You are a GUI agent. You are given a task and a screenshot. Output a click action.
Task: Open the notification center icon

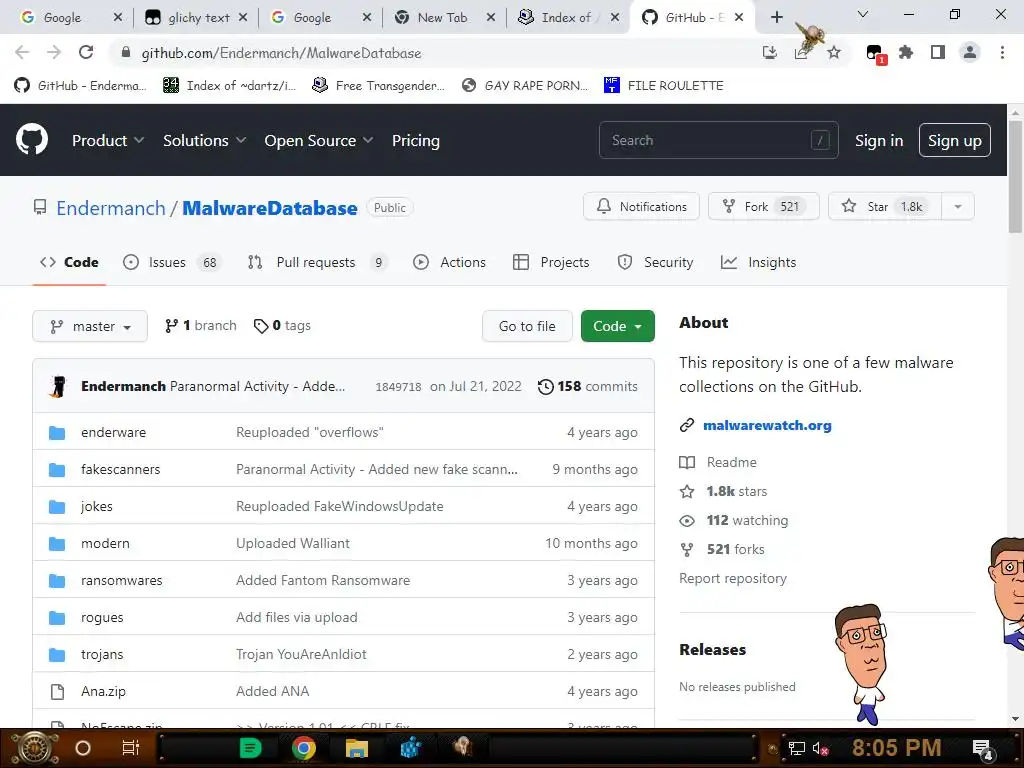pyautogui.click(x=982, y=748)
